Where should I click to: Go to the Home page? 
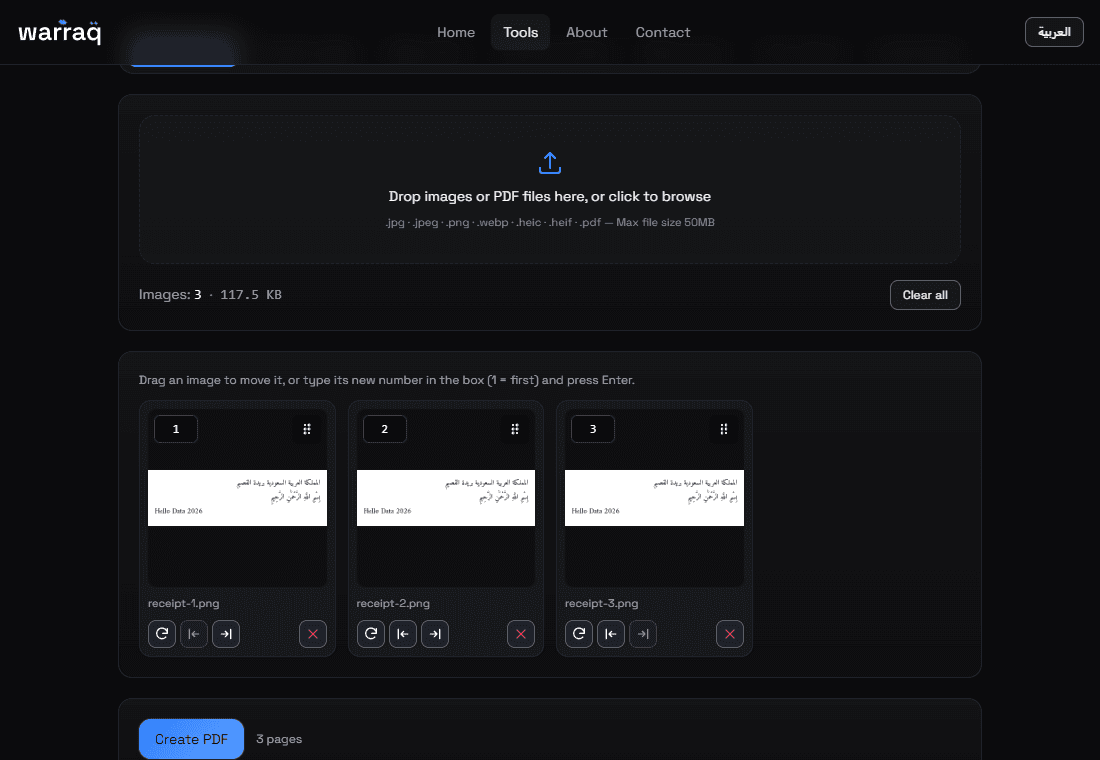[456, 32]
